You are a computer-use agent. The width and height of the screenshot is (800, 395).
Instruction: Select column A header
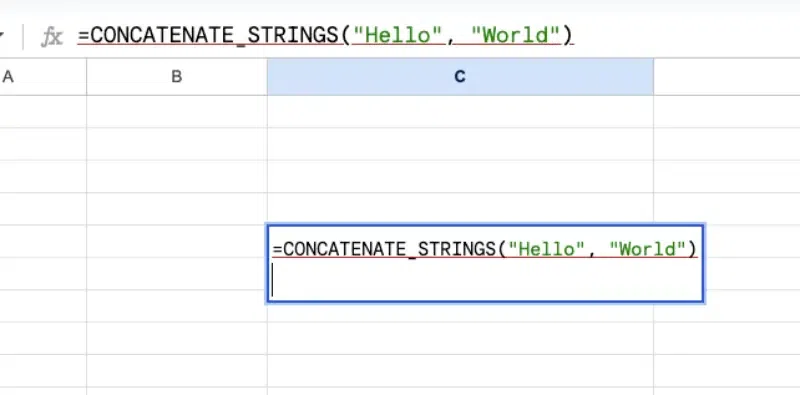[43, 77]
